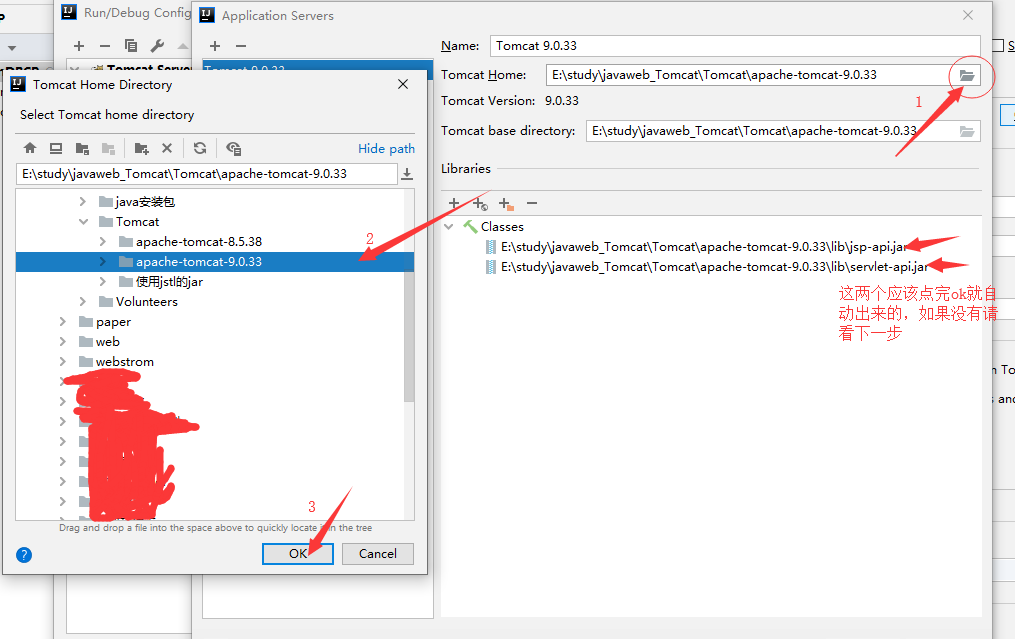
Task: Refresh the directory tree
Action: pyautogui.click(x=200, y=148)
